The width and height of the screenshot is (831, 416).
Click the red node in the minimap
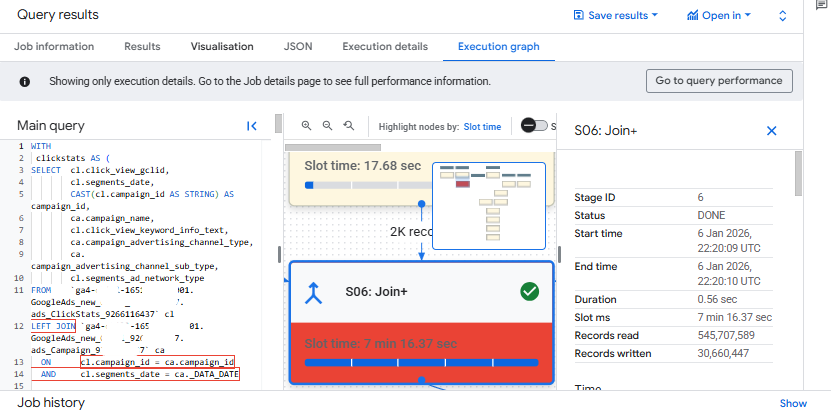tap(463, 184)
